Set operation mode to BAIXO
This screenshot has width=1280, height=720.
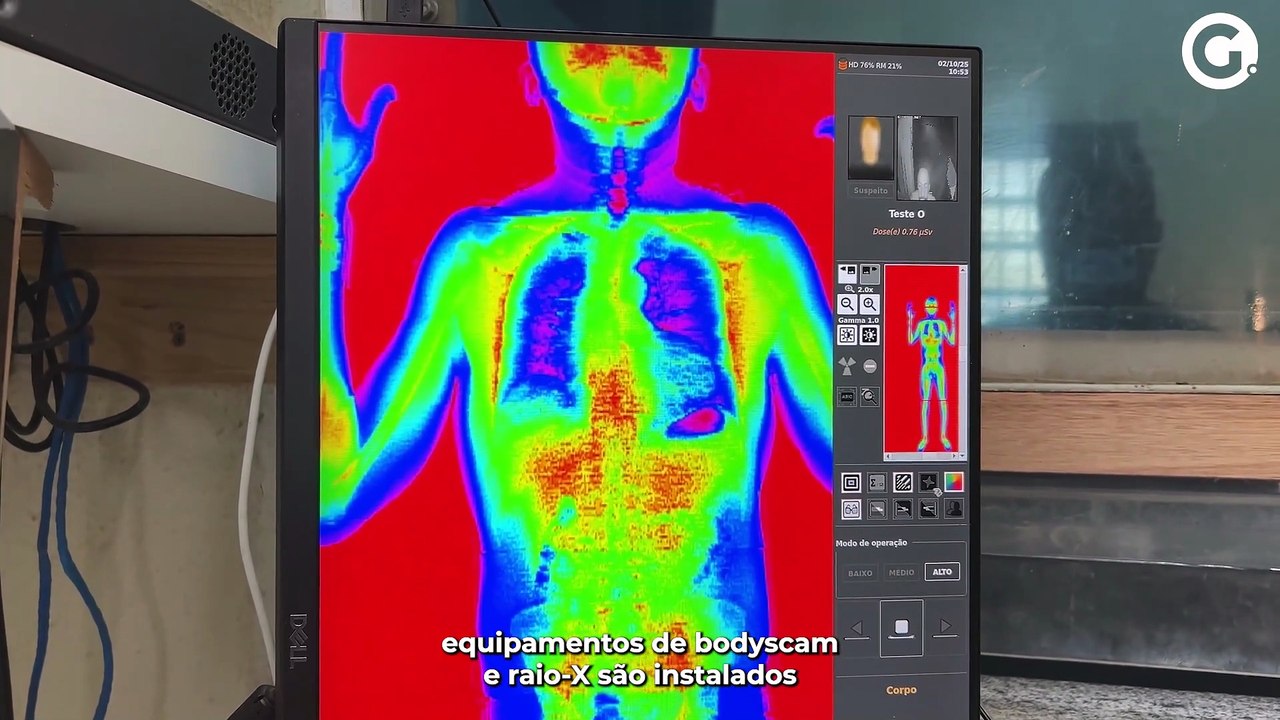(x=860, y=573)
